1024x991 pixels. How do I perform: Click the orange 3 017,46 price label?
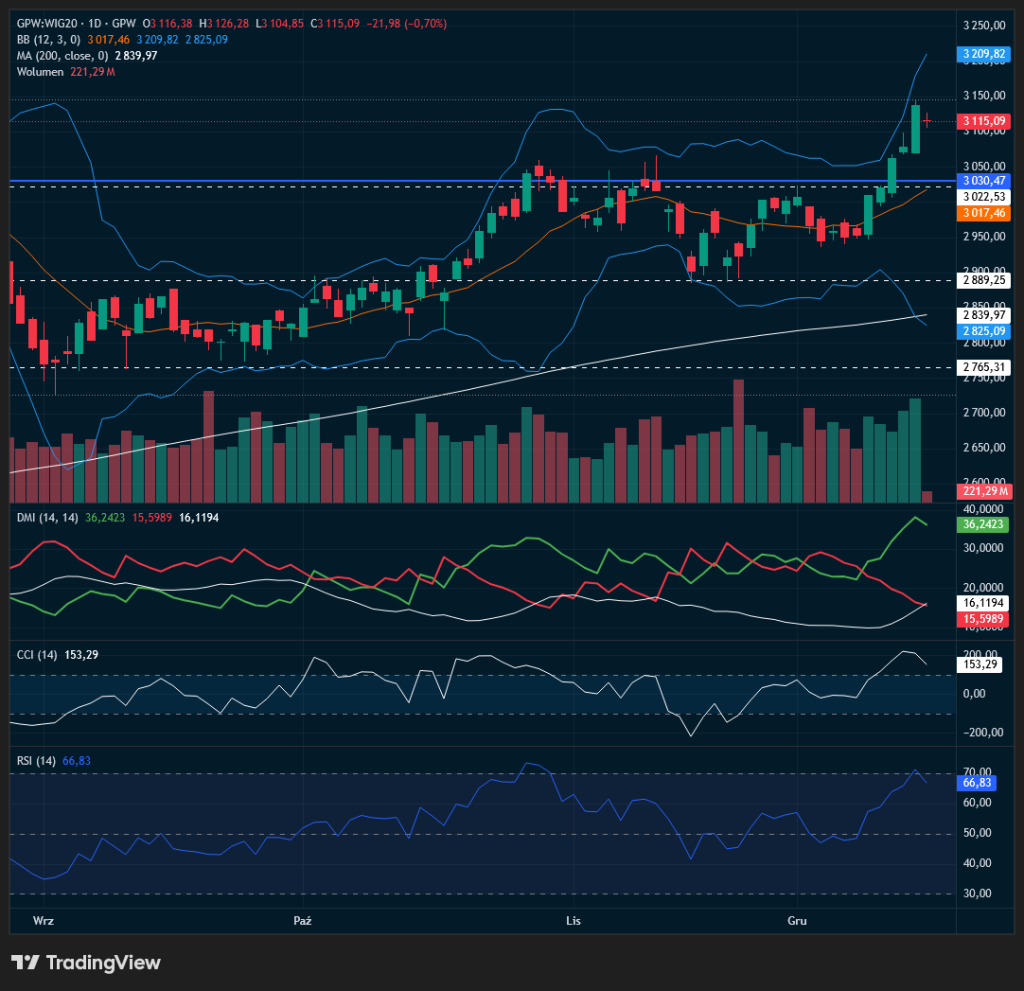(984, 213)
